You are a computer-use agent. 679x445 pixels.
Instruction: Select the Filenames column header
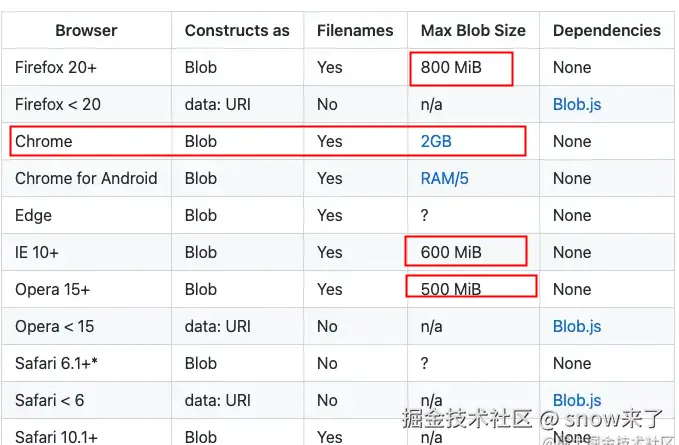click(x=355, y=30)
